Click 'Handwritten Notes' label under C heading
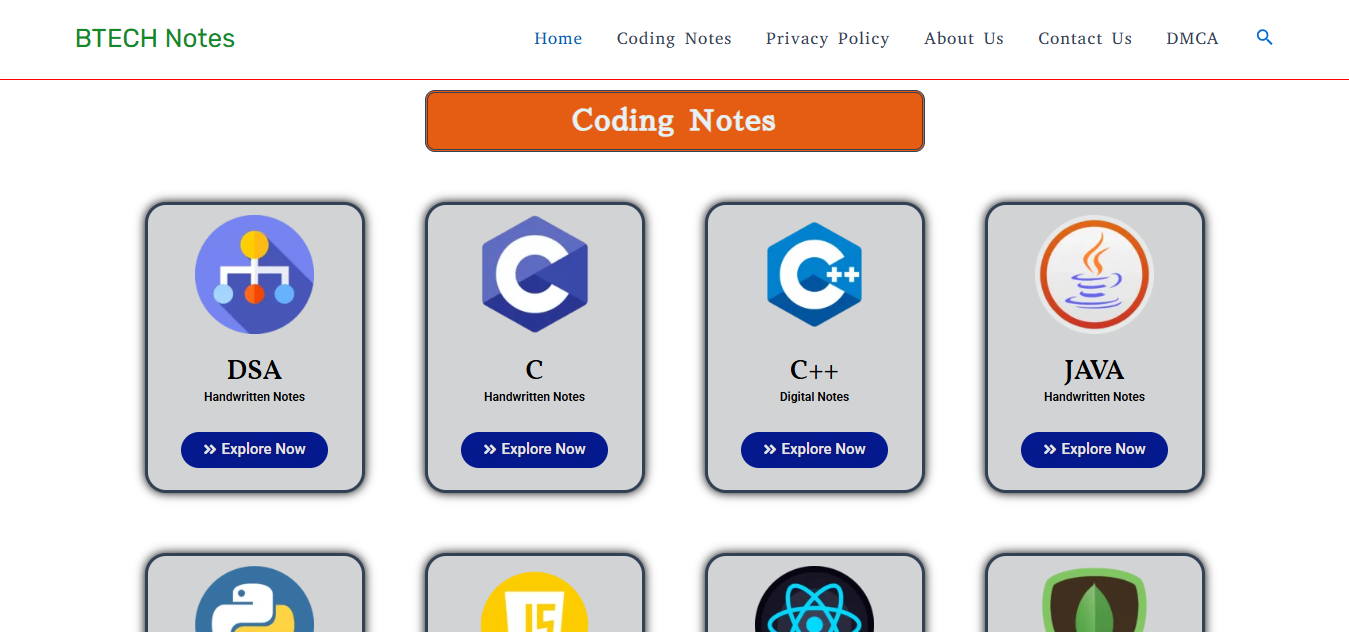1349x632 pixels. [x=534, y=397]
